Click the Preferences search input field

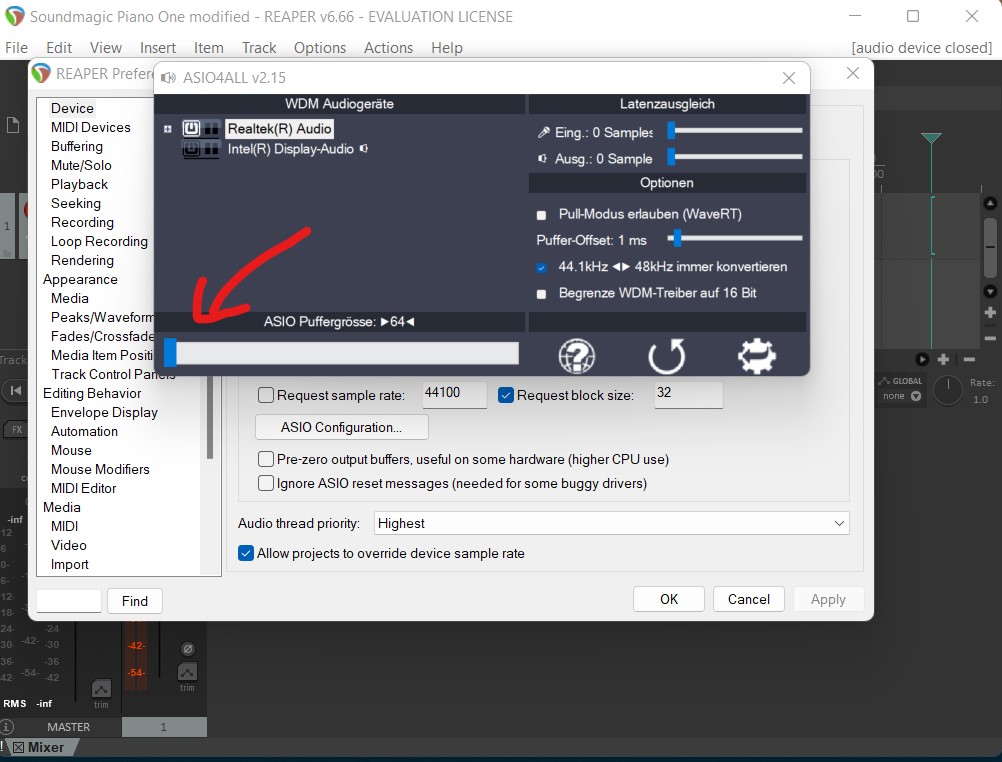click(x=68, y=601)
